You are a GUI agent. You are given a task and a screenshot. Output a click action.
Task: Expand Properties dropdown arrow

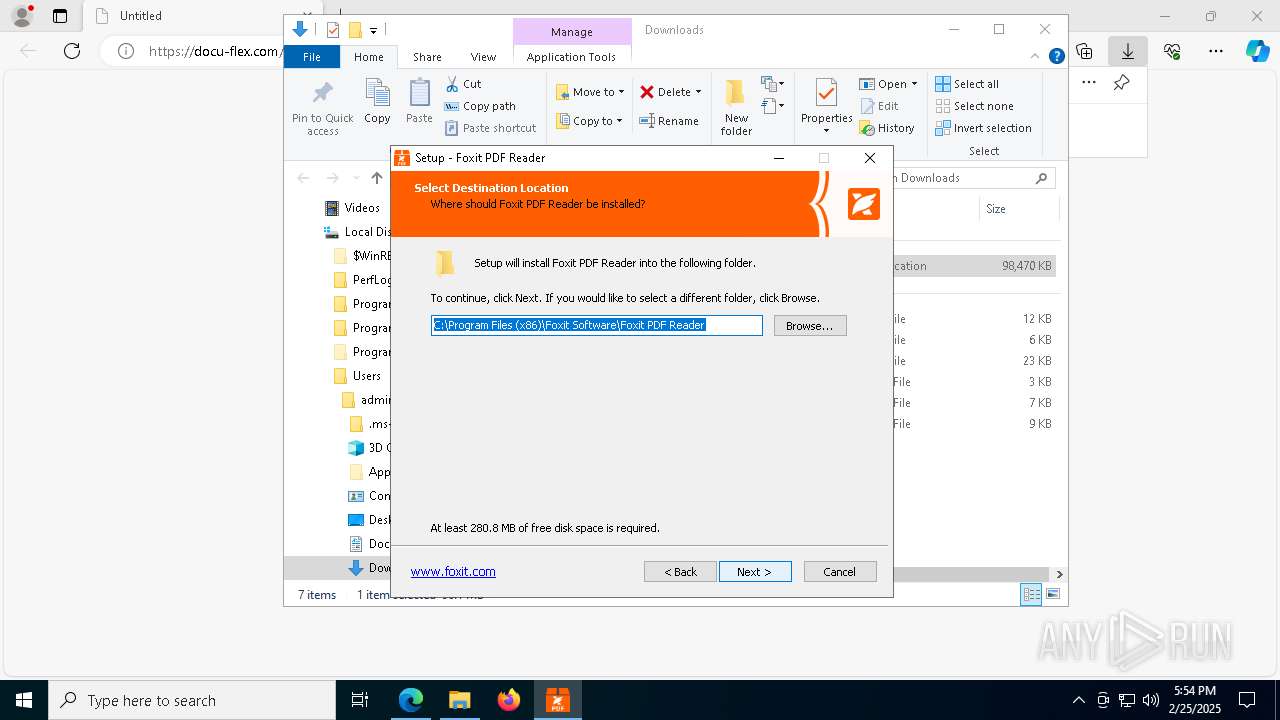pyautogui.click(x=826, y=131)
